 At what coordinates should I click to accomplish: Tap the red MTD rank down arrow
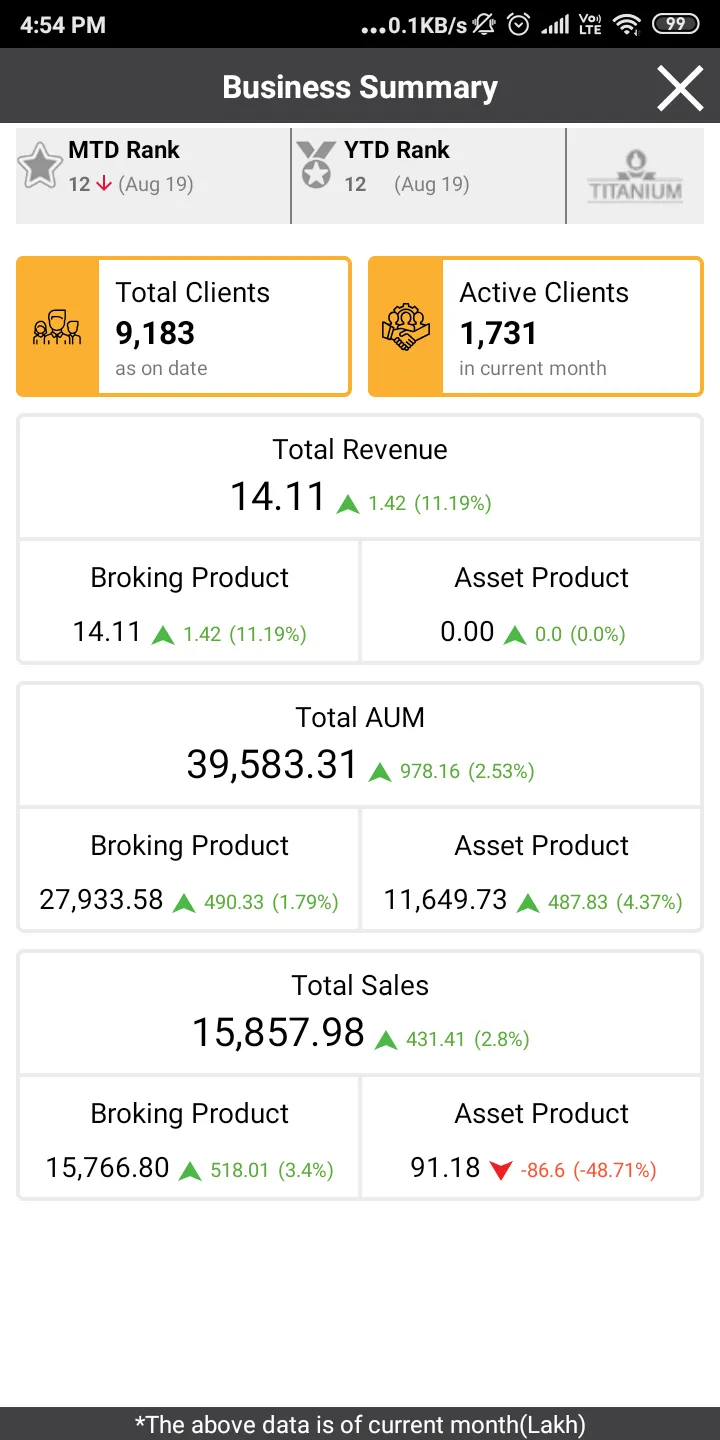[104, 184]
